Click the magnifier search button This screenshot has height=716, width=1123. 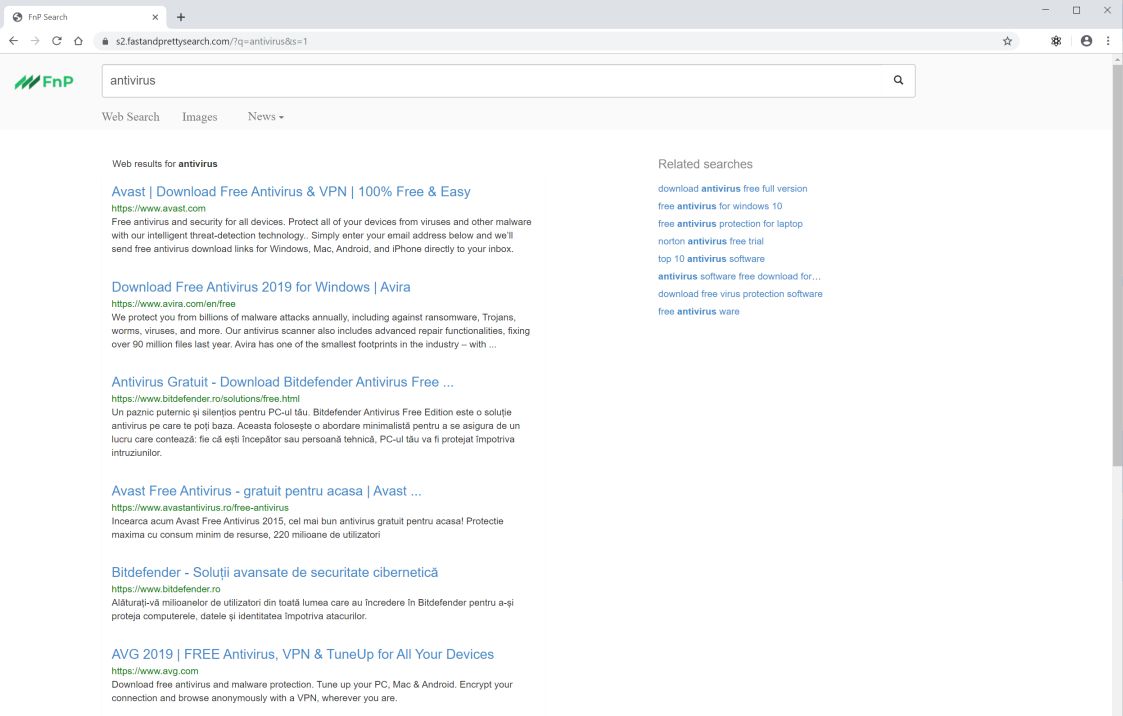898,80
